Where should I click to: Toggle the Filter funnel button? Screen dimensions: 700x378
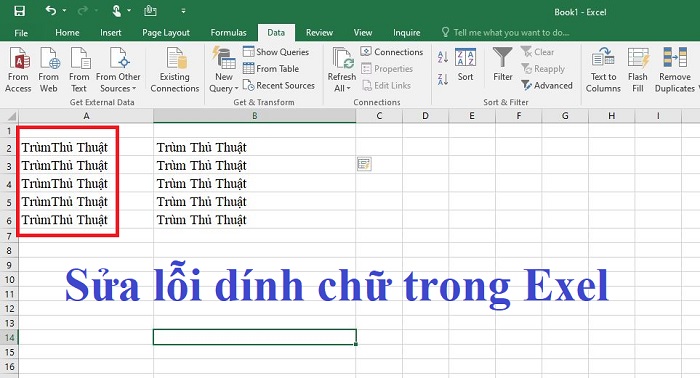(503, 65)
